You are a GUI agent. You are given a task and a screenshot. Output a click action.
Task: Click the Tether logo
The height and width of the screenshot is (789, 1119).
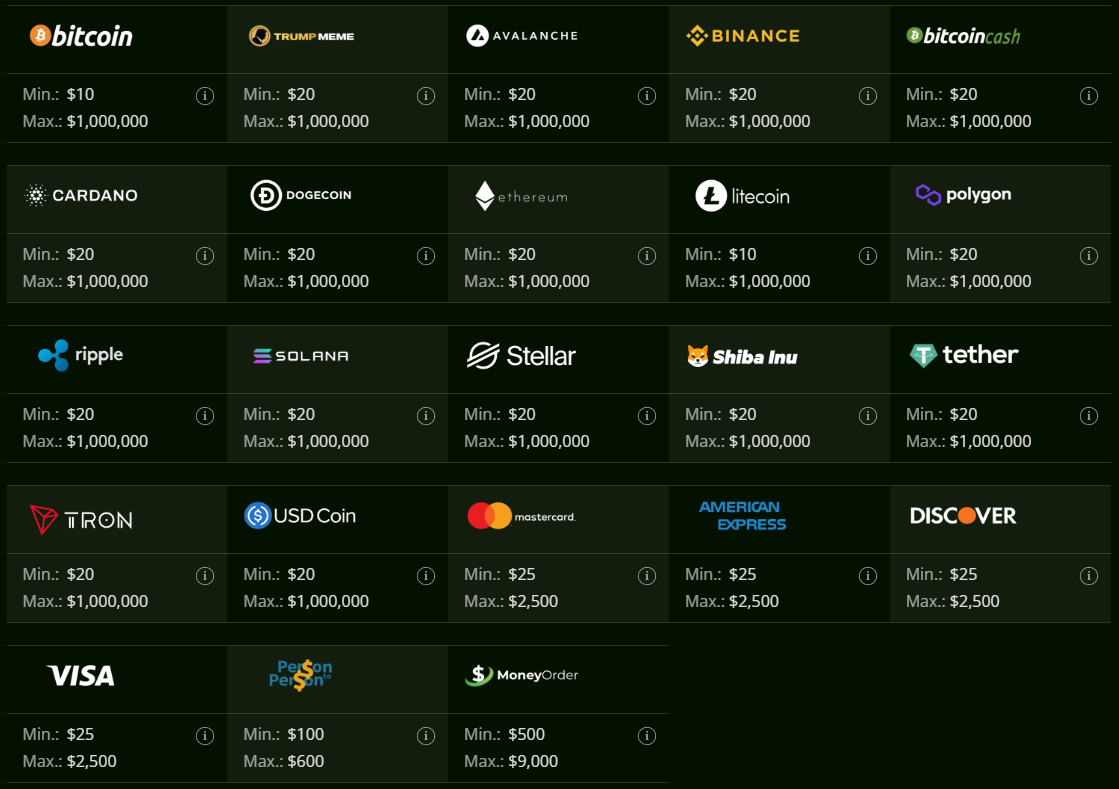click(964, 355)
